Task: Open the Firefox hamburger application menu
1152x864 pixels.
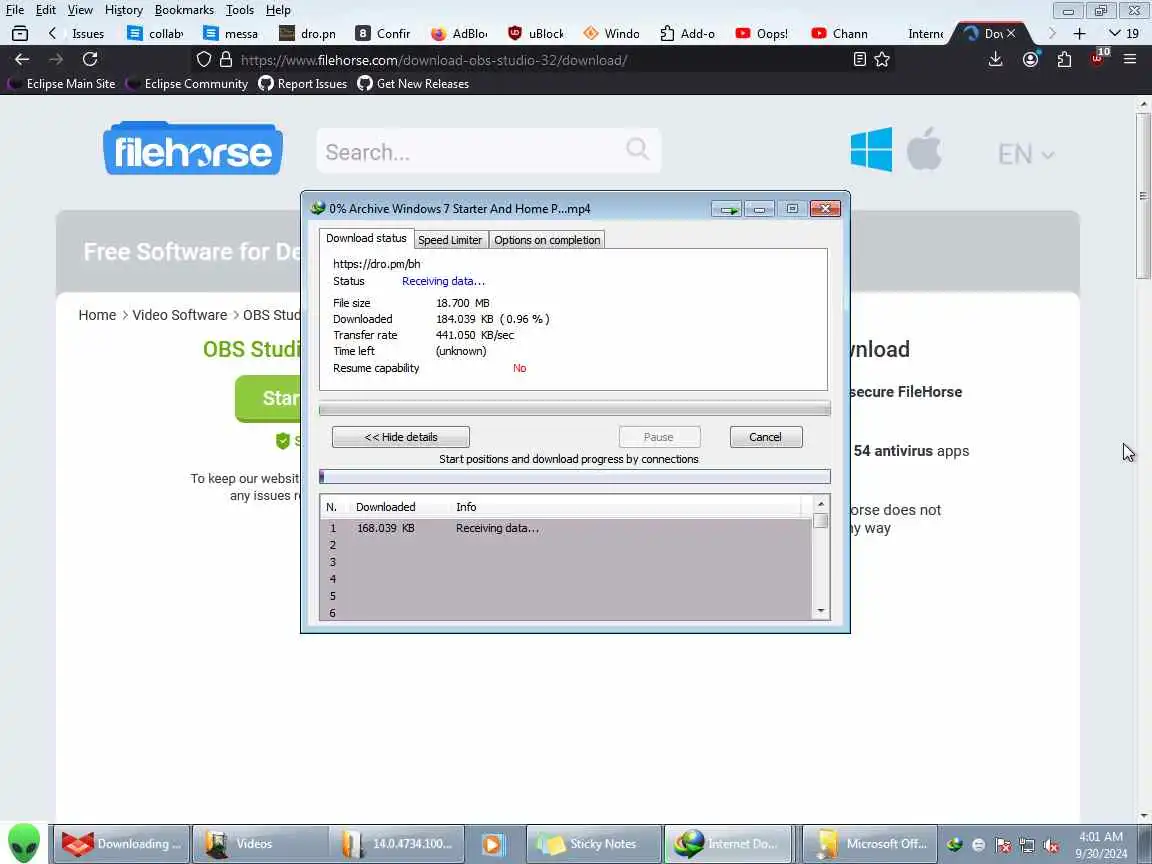Action: coord(1130,60)
